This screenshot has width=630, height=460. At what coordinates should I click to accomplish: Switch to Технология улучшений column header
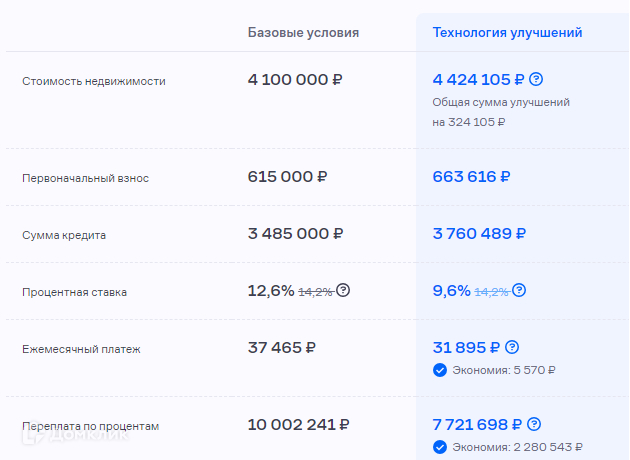(x=507, y=33)
